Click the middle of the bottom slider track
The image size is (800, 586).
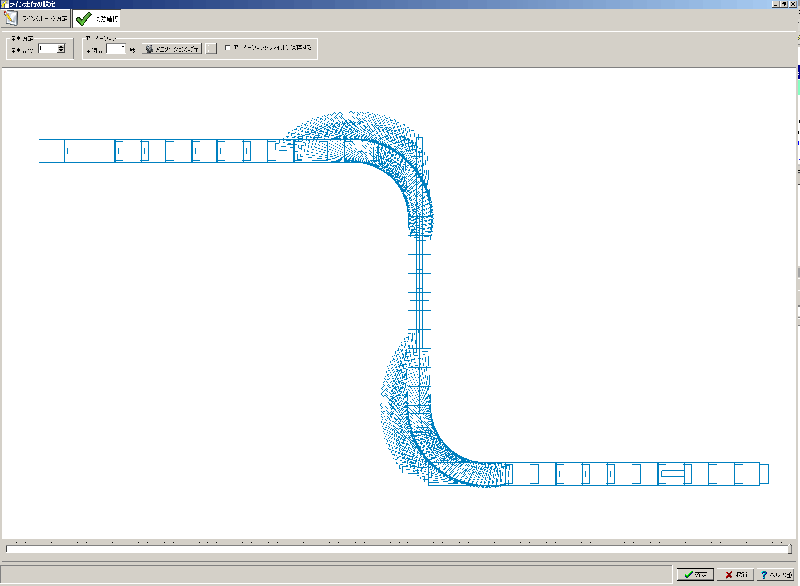[x=398, y=549]
